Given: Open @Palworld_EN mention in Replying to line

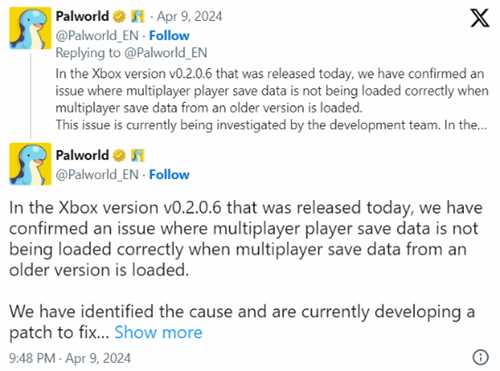Looking at the screenshot, I should tap(166, 53).
